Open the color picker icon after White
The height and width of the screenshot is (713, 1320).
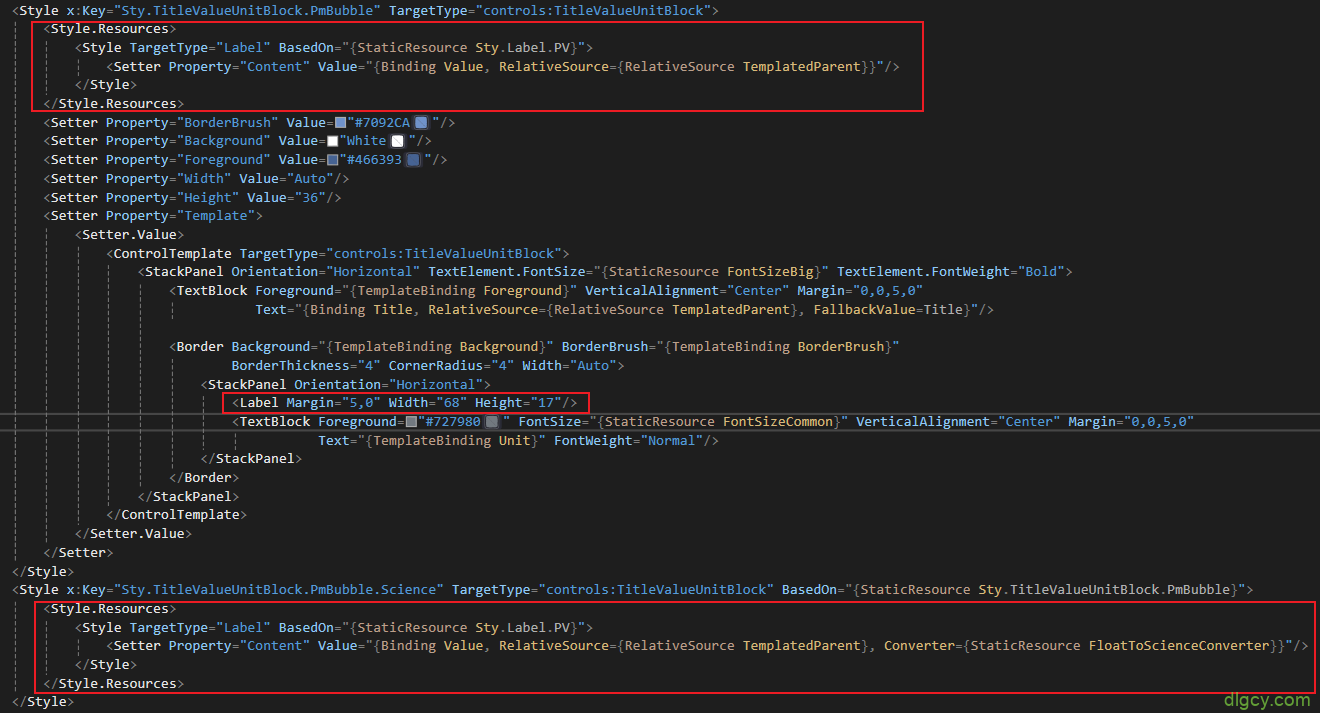click(397, 142)
